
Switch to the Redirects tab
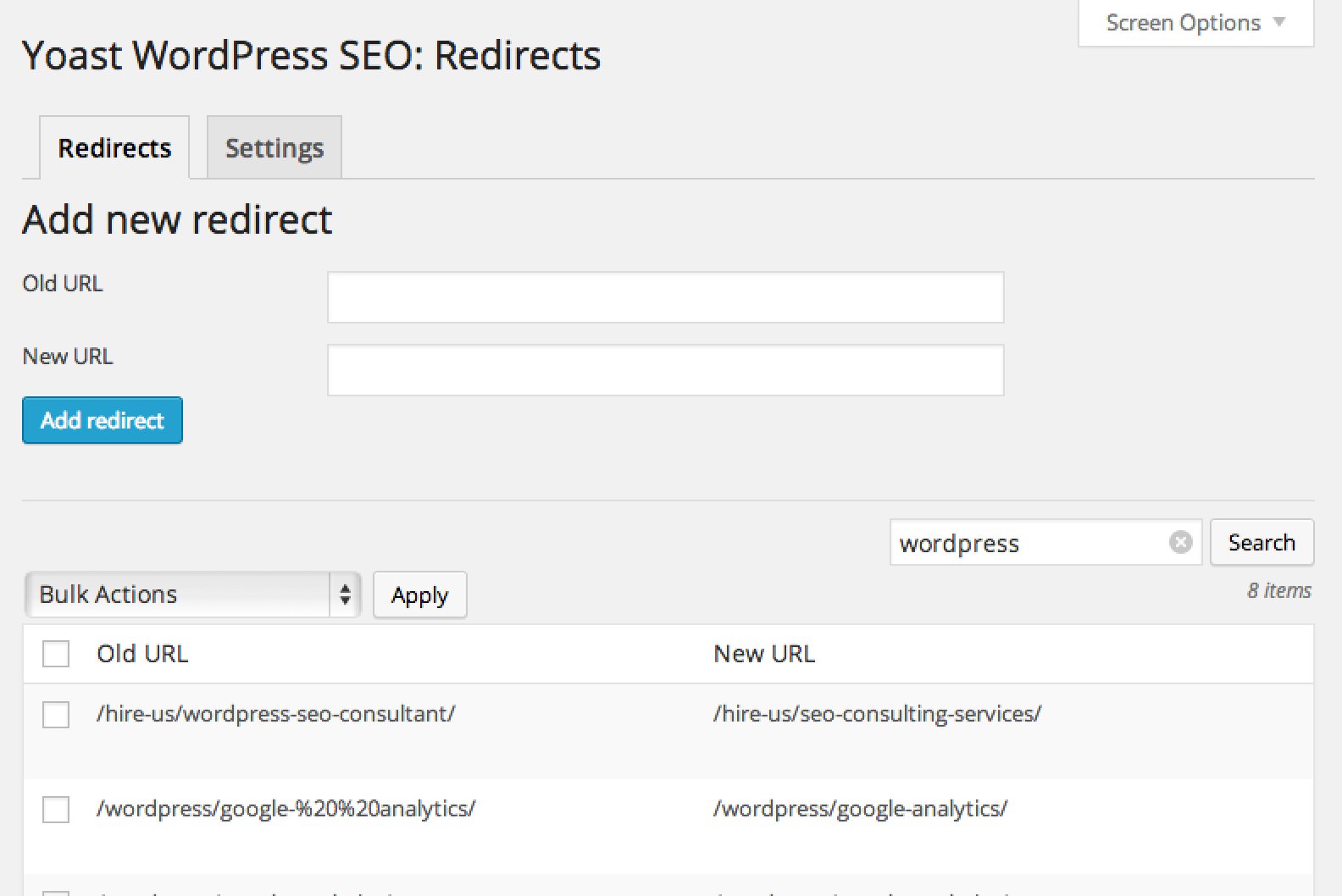click(x=114, y=148)
